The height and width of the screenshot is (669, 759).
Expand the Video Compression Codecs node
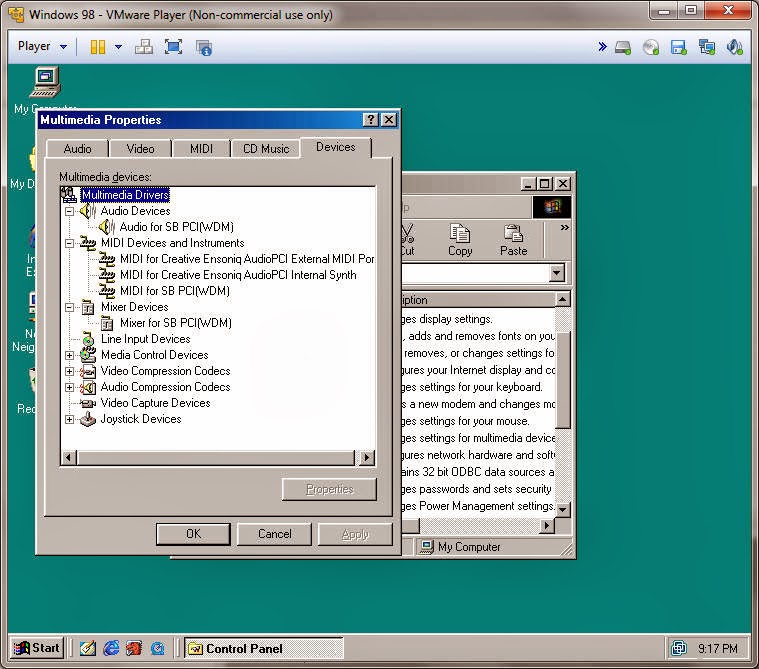pyautogui.click(x=69, y=371)
